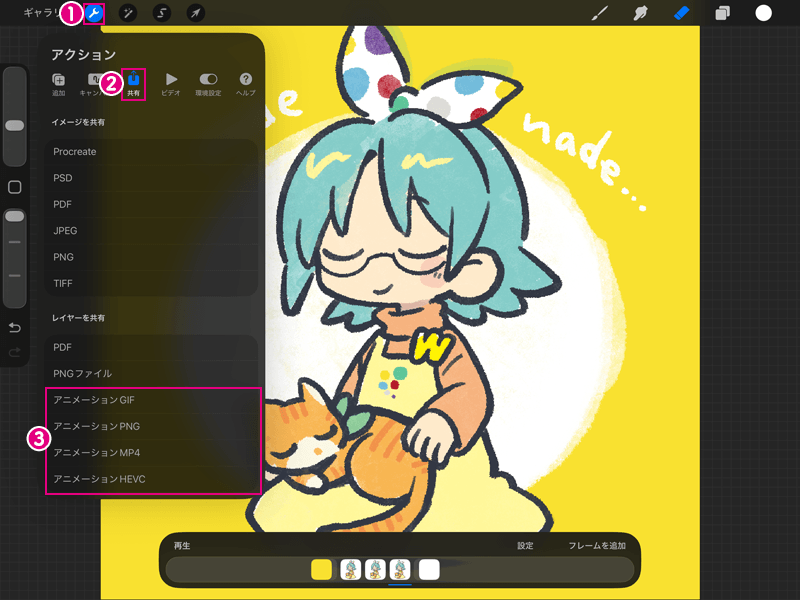Switch to the 共有 share tab

134,85
